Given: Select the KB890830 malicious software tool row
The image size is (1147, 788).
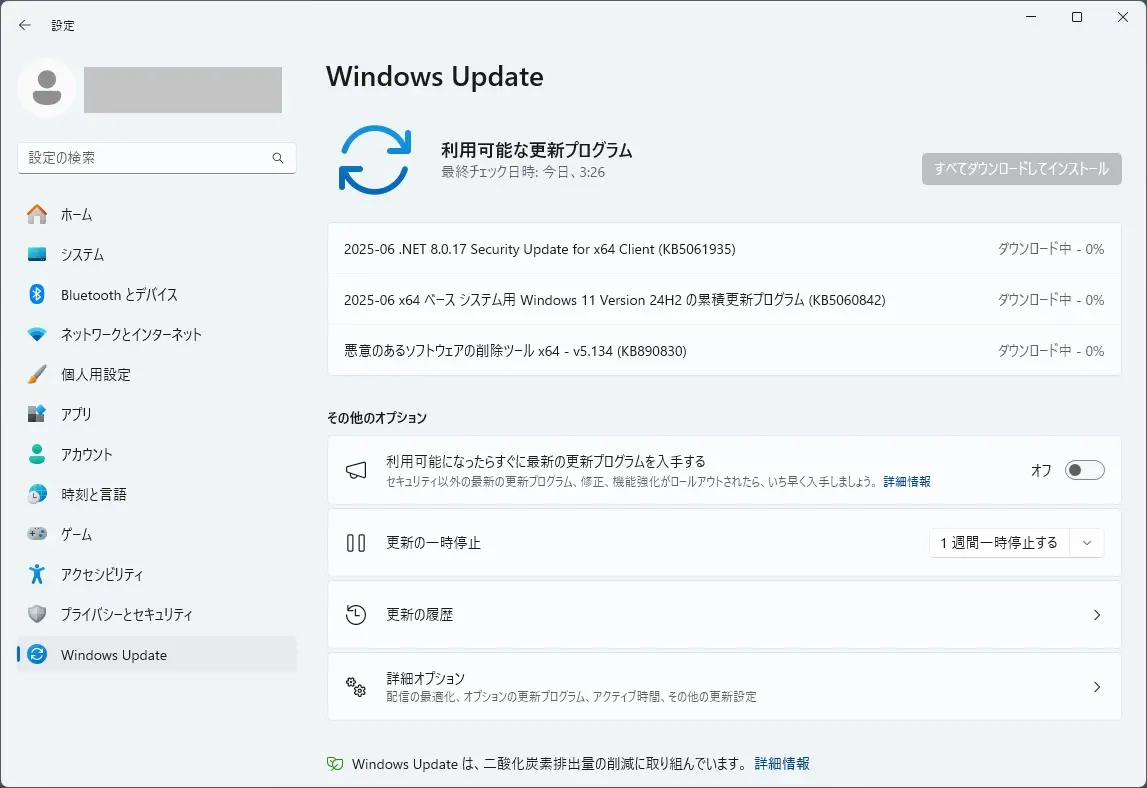Looking at the screenshot, I should [x=724, y=350].
